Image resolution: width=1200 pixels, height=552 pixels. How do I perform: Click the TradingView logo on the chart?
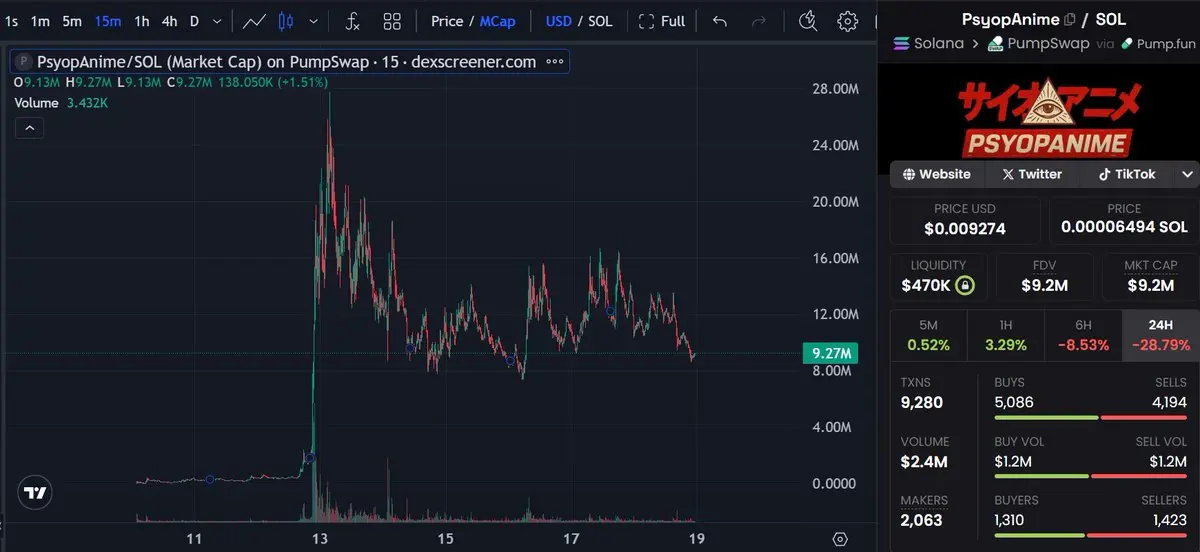tap(35, 493)
